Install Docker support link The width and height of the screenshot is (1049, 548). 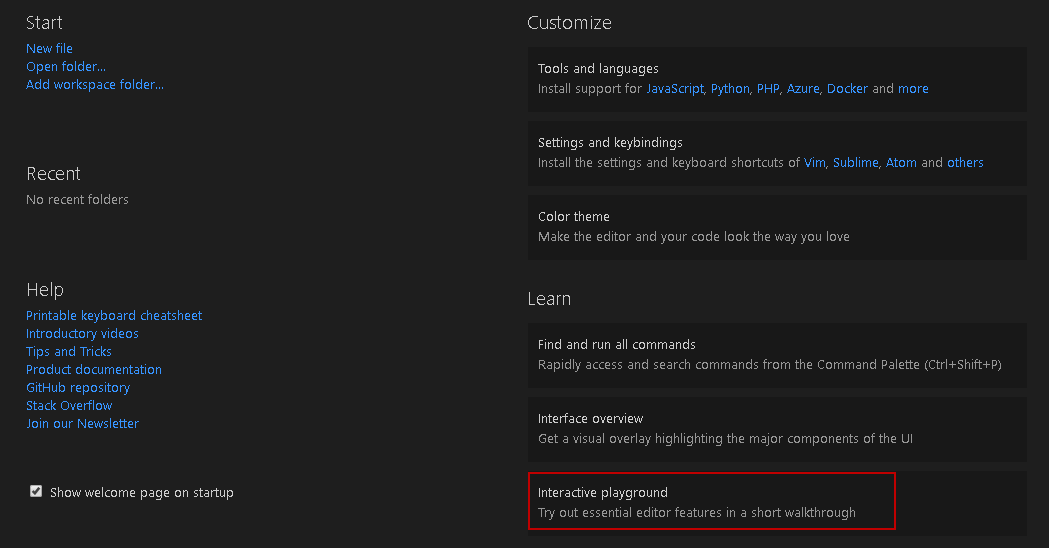847,88
